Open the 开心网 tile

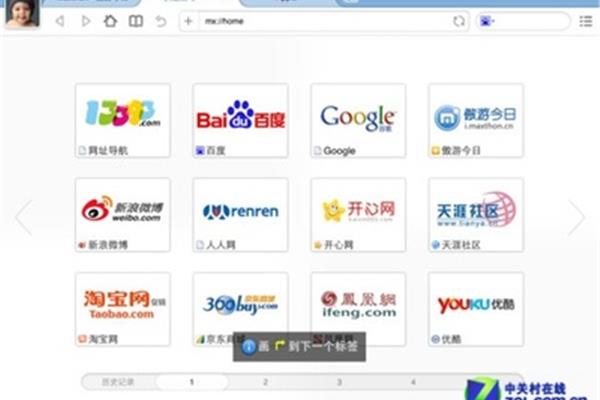[x=359, y=215]
